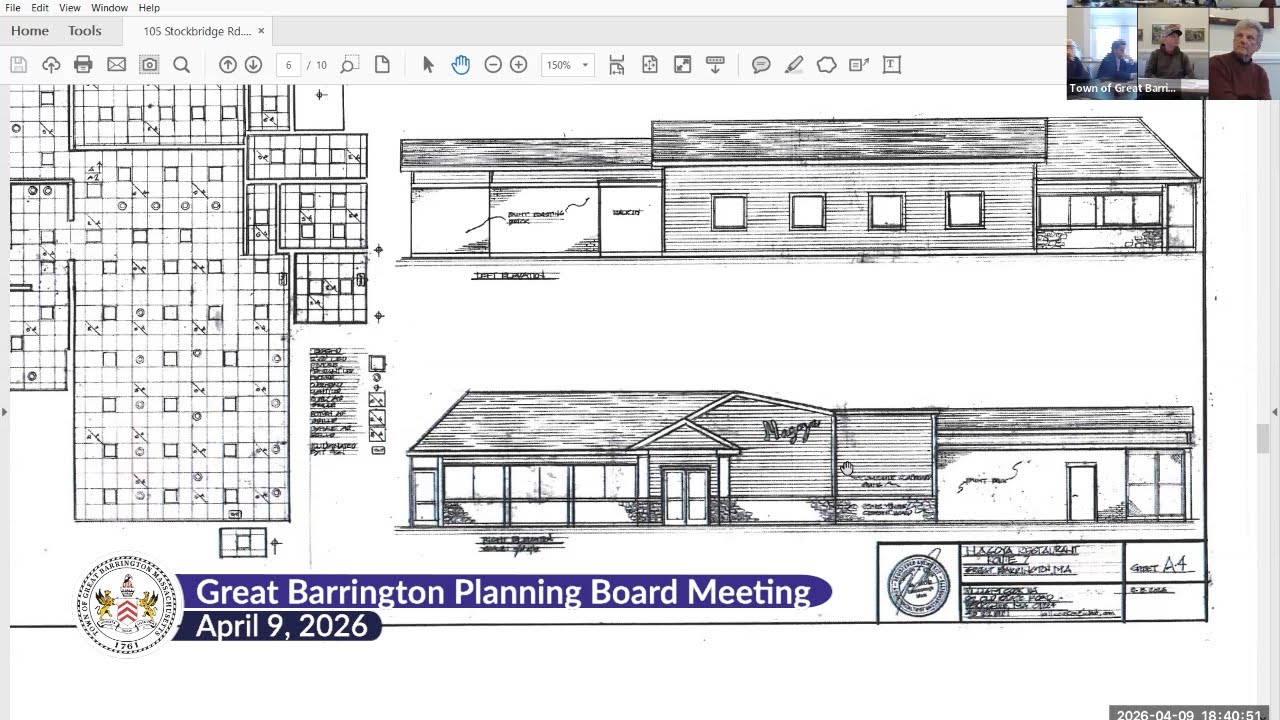Take a snapshot using camera icon
The width and height of the screenshot is (1280, 720).
(149, 65)
